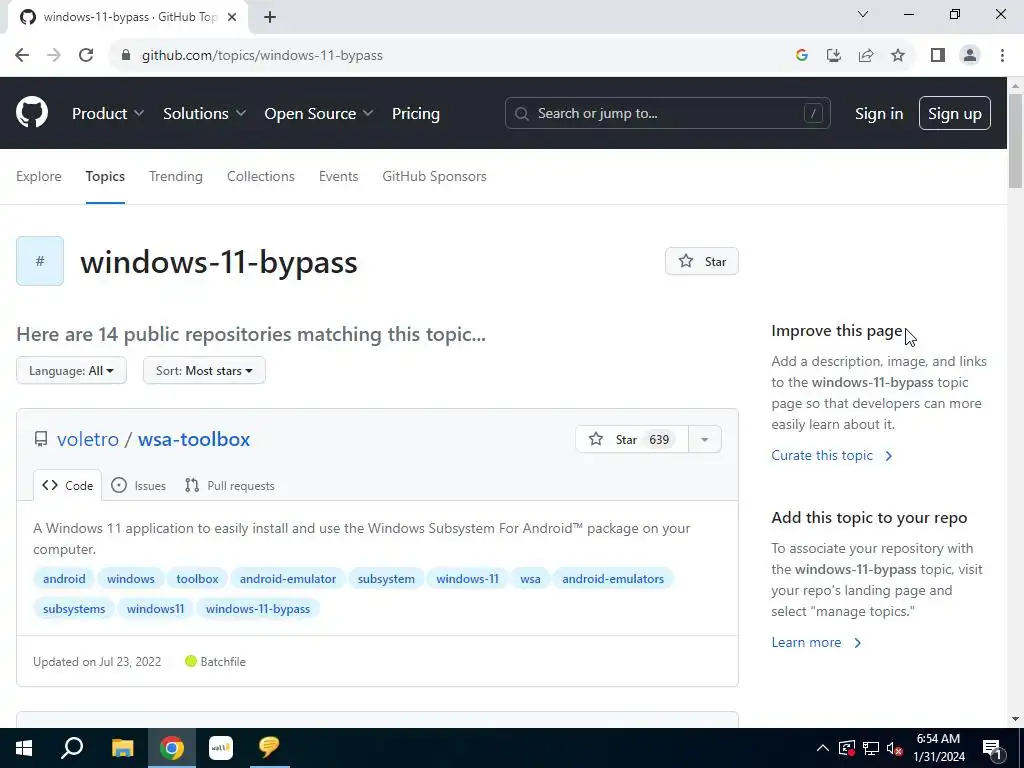1024x768 pixels.
Task: Select the Code tab of wsa-toolbox
Action: click(x=68, y=485)
